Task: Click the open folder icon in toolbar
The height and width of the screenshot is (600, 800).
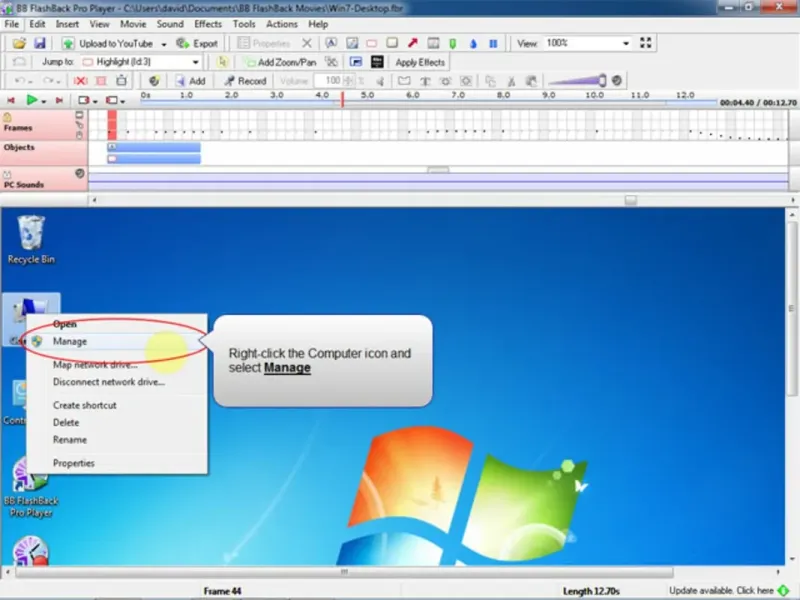Action: coord(19,44)
